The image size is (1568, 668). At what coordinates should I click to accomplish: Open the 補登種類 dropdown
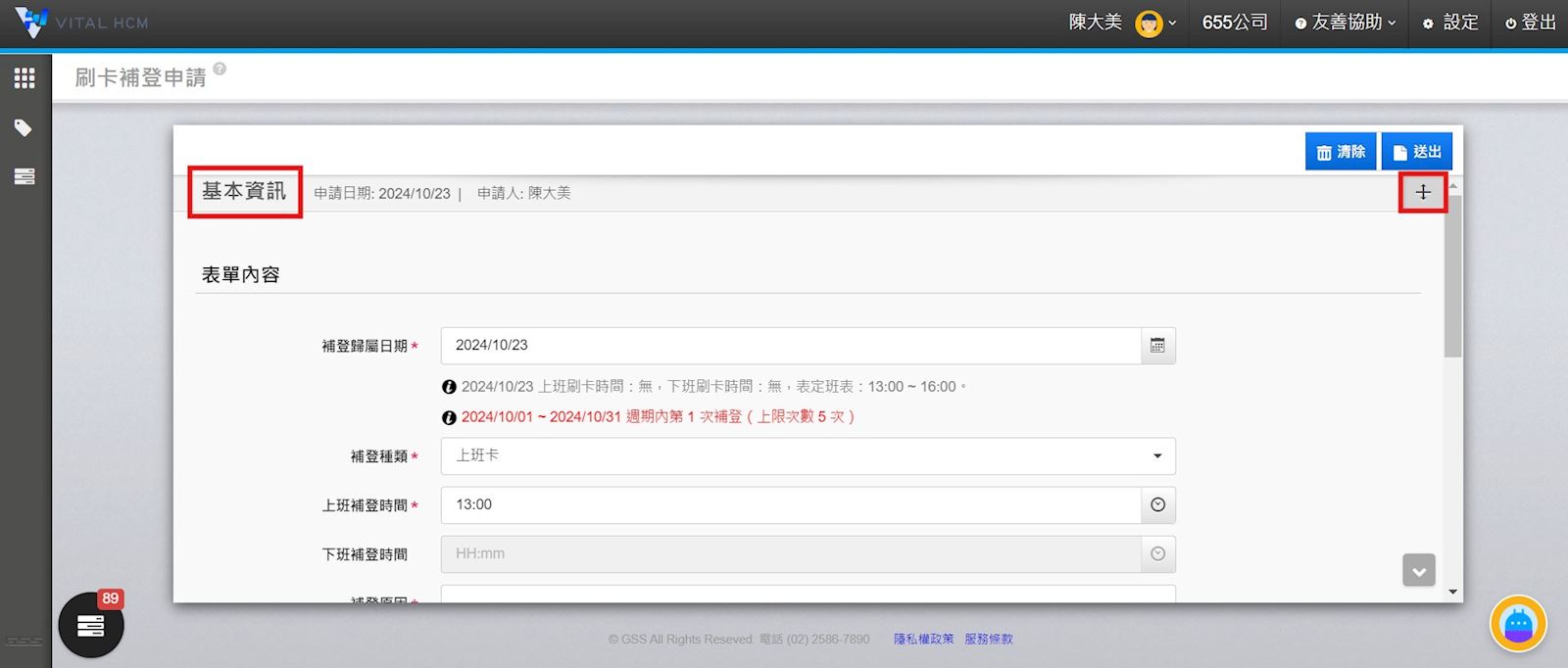[x=808, y=456]
